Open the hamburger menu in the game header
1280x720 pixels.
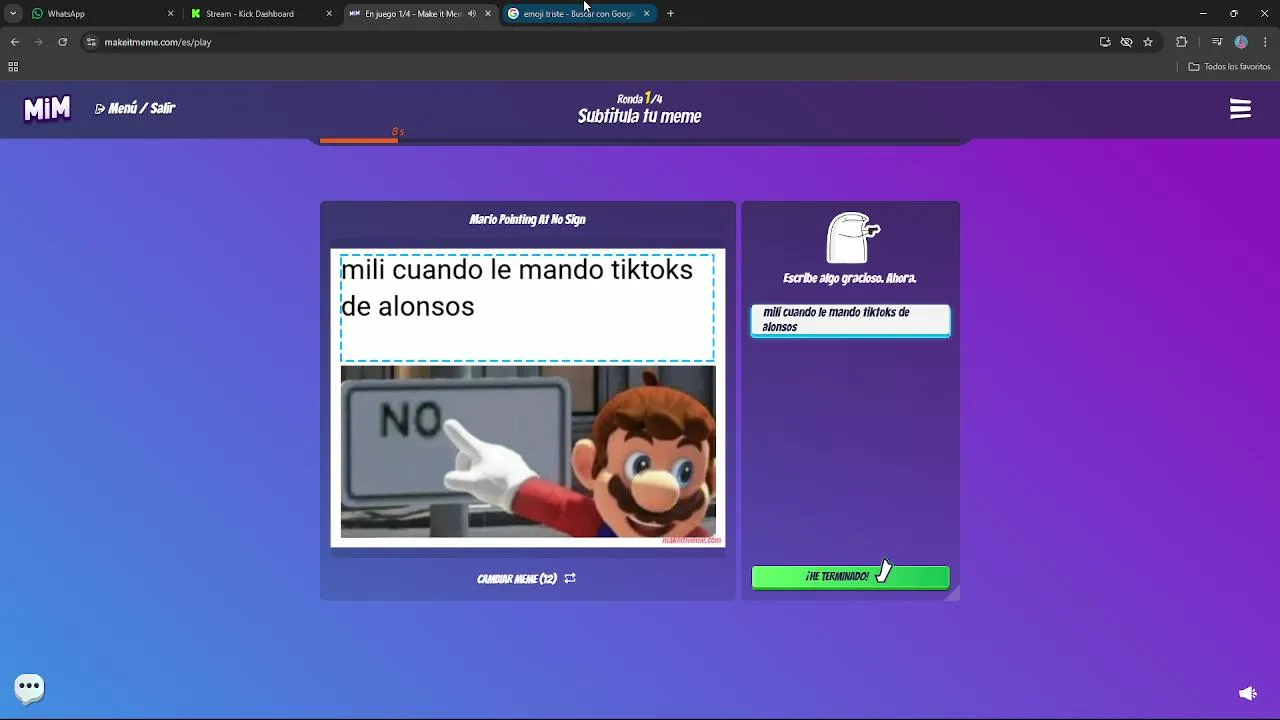1240,109
